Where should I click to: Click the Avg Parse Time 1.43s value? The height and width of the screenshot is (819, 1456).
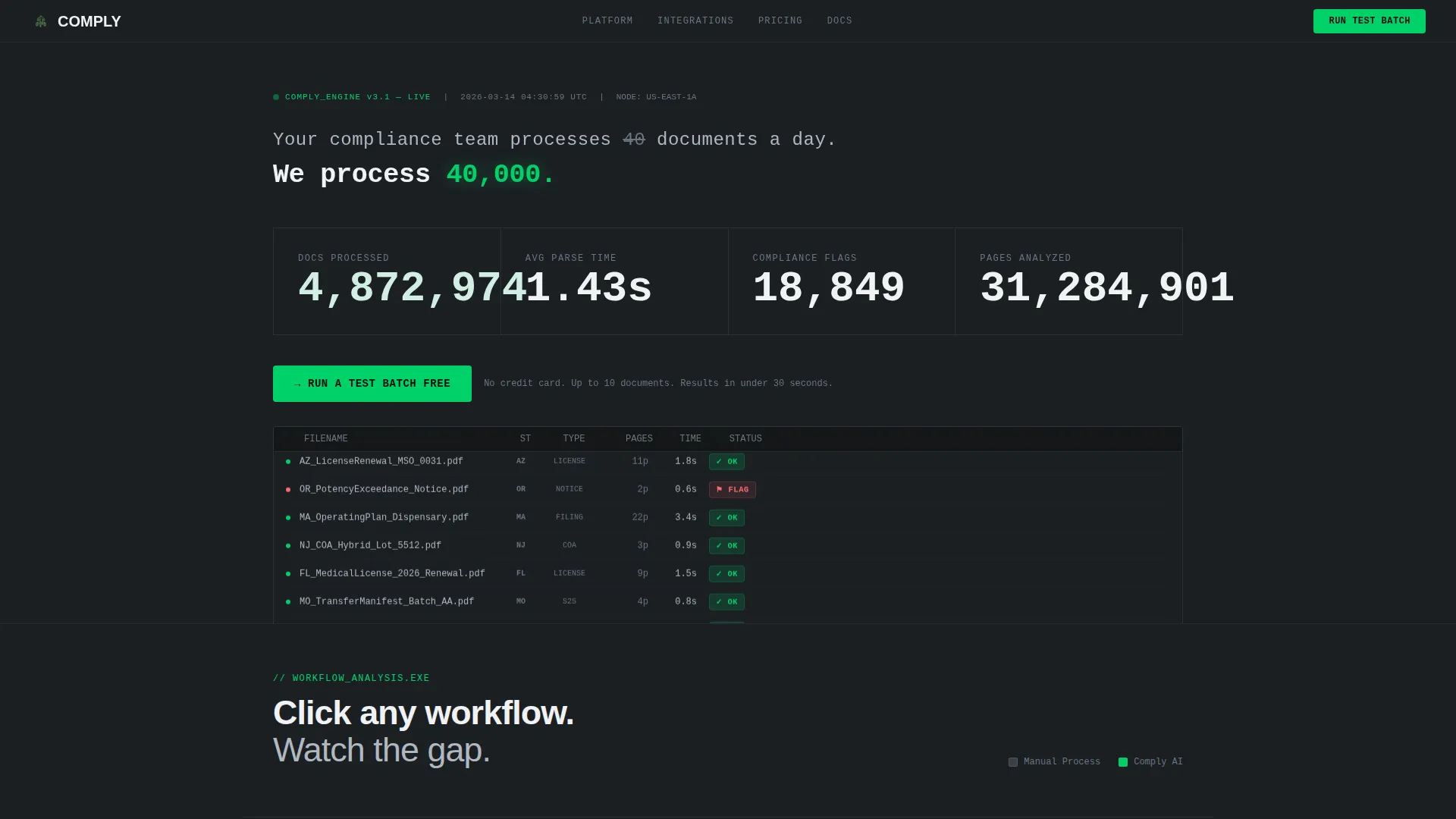(588, 289)
